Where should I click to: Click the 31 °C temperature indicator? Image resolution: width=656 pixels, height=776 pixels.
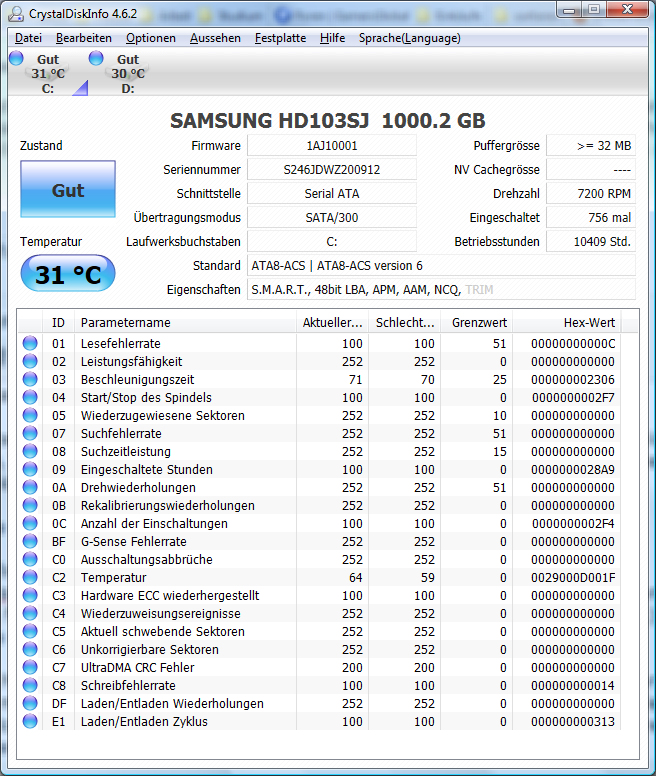click(x=68, y=274)
